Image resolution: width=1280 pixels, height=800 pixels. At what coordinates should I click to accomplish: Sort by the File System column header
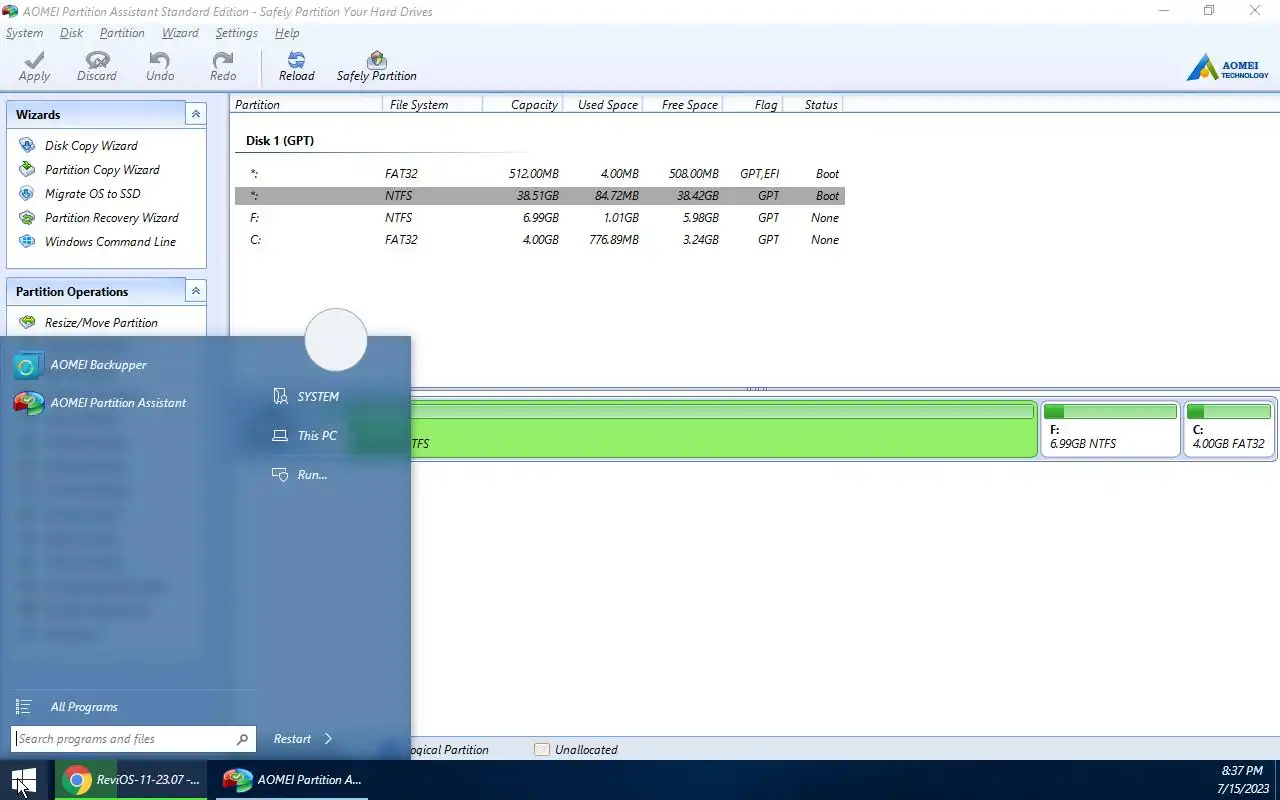click(x=432, y=105)
